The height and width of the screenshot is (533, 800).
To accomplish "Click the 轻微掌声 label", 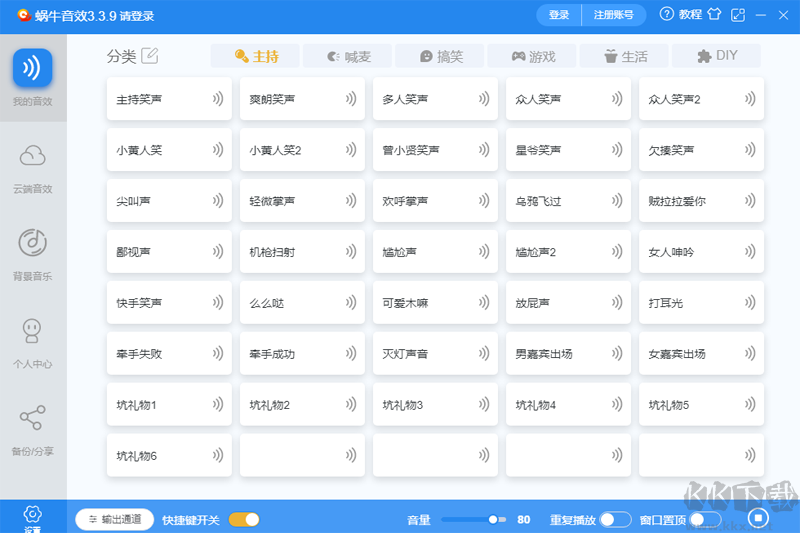I will pyautogui.click(x=272, y=201).
